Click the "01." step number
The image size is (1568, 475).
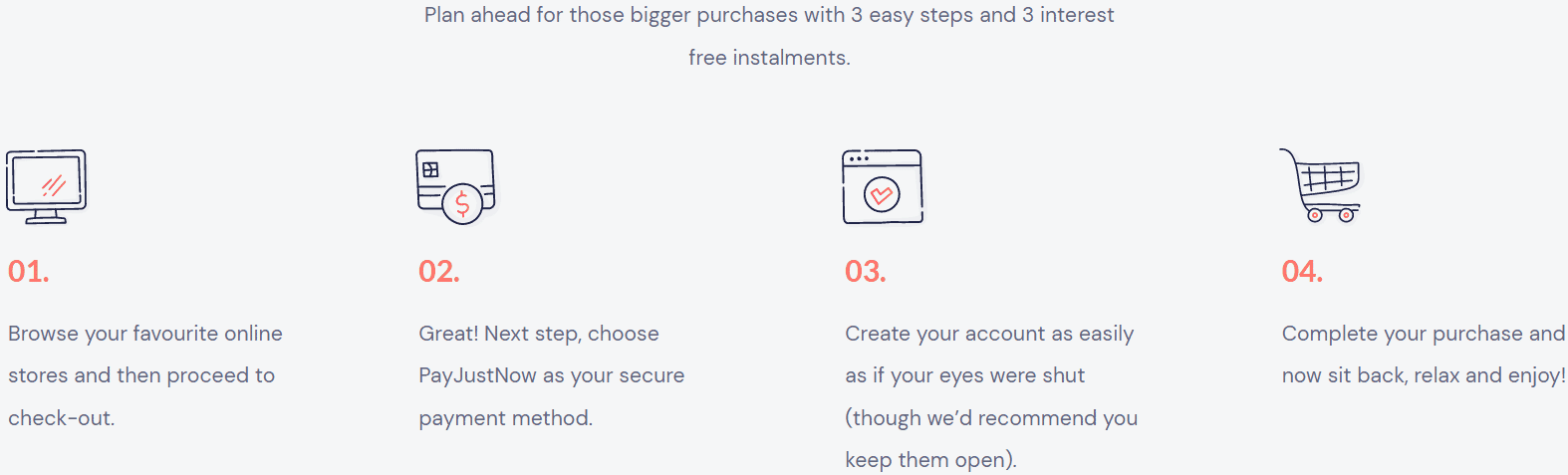29,272
